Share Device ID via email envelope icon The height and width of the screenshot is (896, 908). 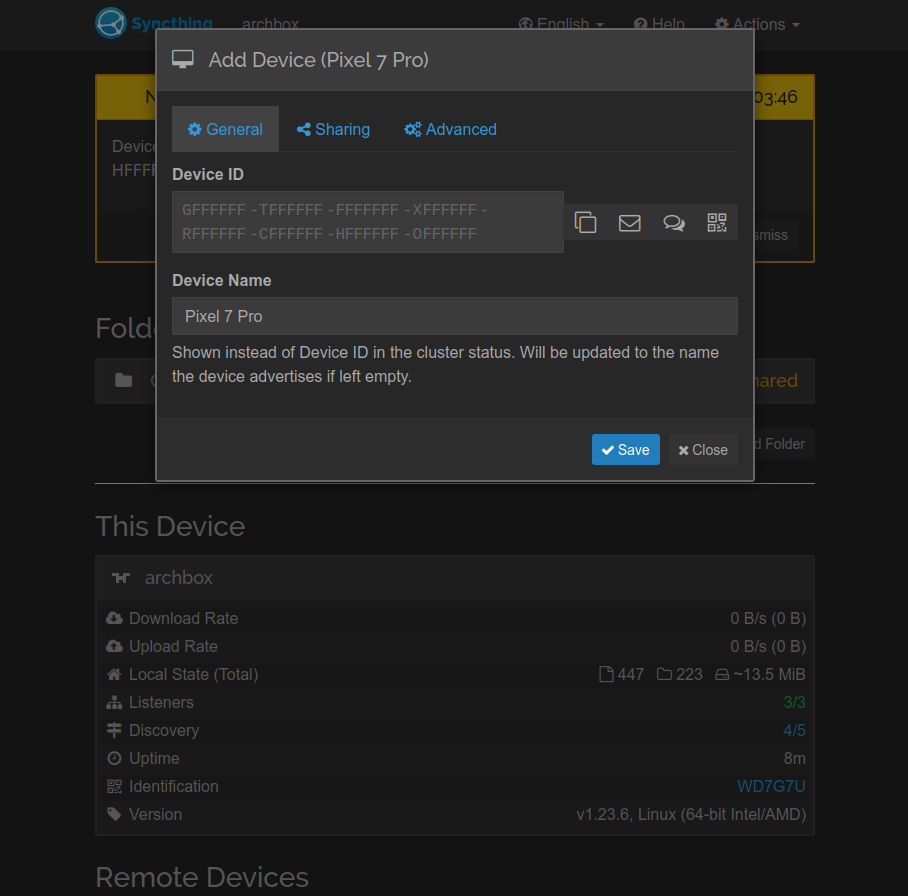pos(629,222)
